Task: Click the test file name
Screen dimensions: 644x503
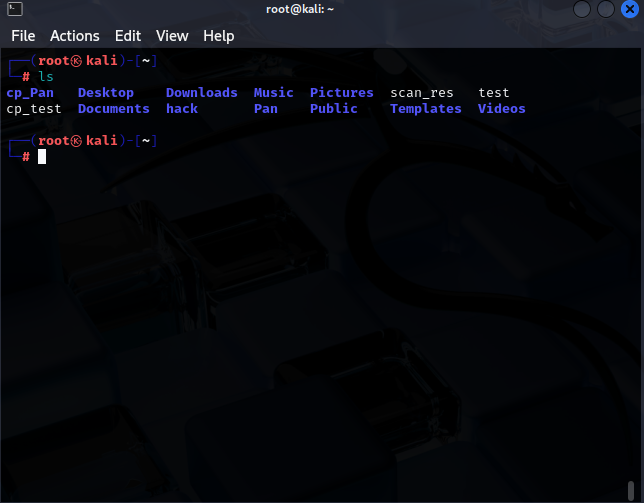Action: tap(494, 93)
